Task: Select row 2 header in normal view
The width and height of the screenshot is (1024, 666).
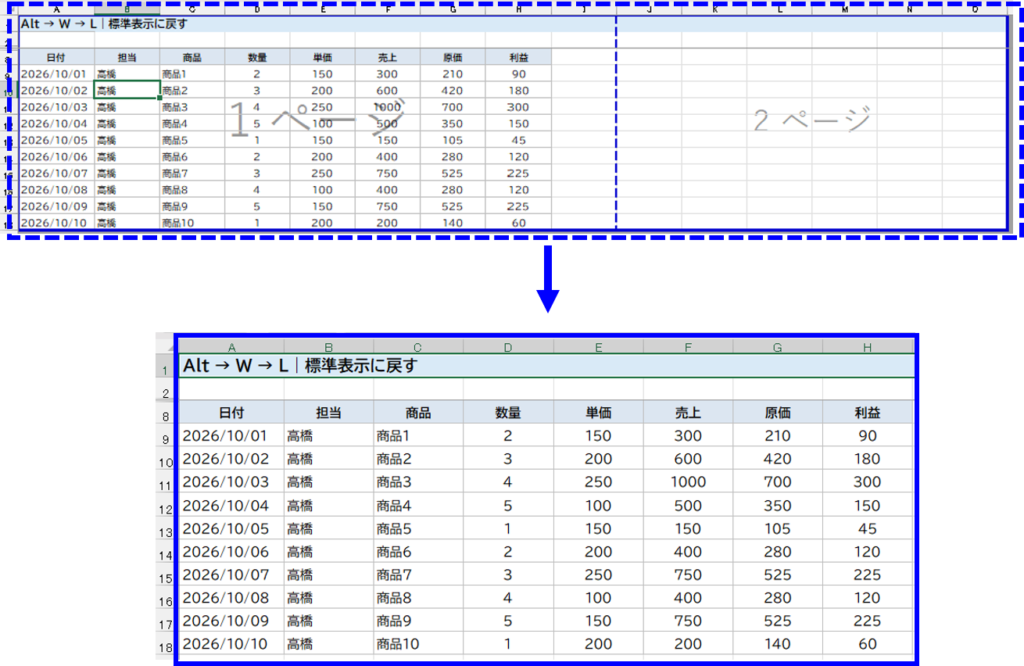Action: 166,390
